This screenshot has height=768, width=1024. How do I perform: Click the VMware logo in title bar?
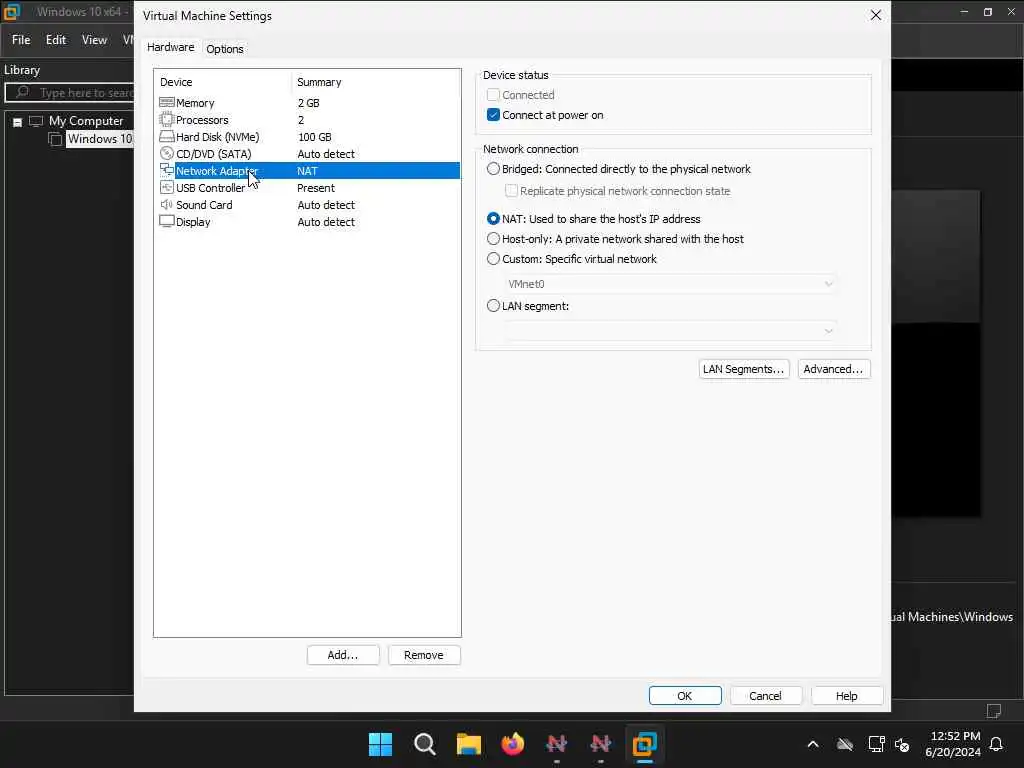pyautogui.click(x=12, y=12)
